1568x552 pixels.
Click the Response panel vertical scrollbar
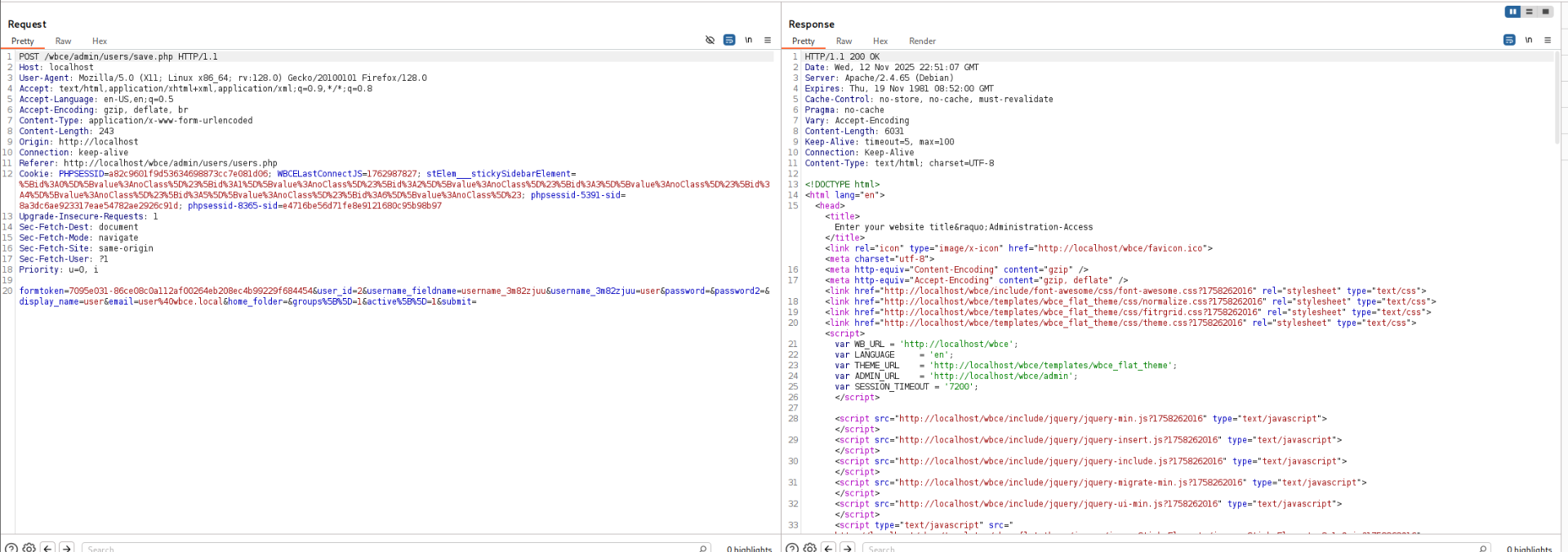[1557, 98]
